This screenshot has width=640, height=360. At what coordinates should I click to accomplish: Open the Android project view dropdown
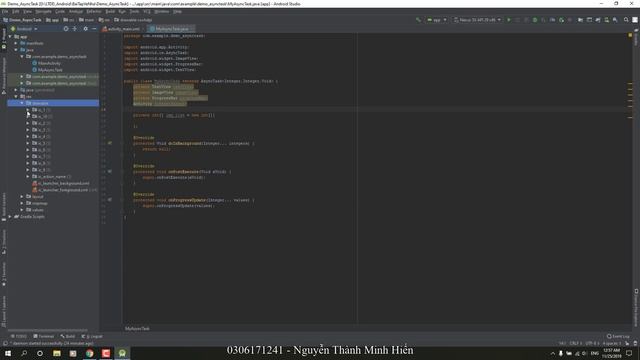pyautogui.click(x=24, y=29)
